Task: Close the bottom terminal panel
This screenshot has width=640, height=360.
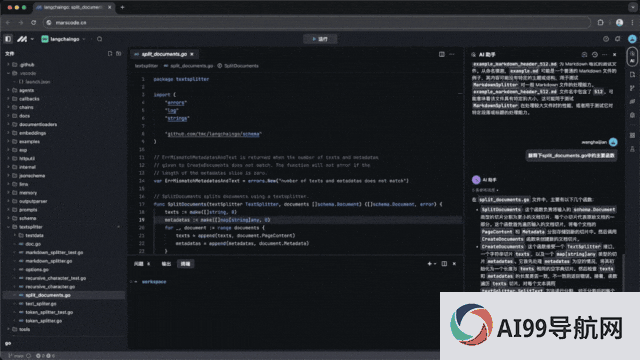Action: [454, 264]
